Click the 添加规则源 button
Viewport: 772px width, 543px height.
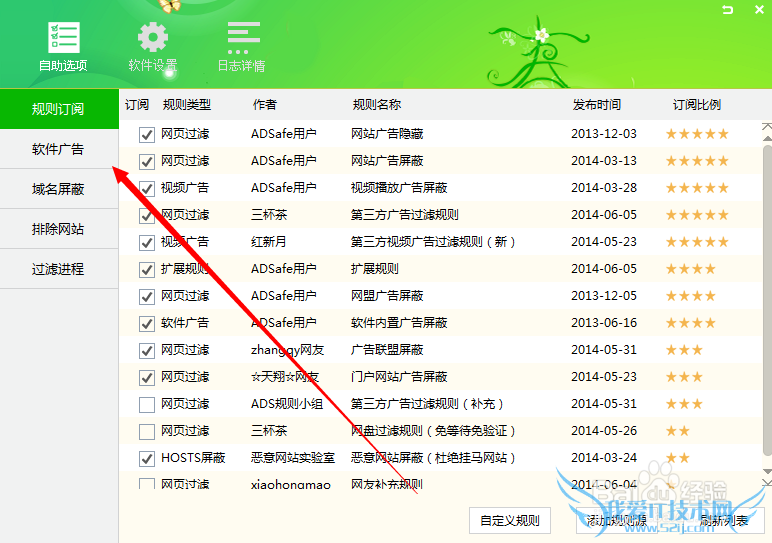coord(616,520)
